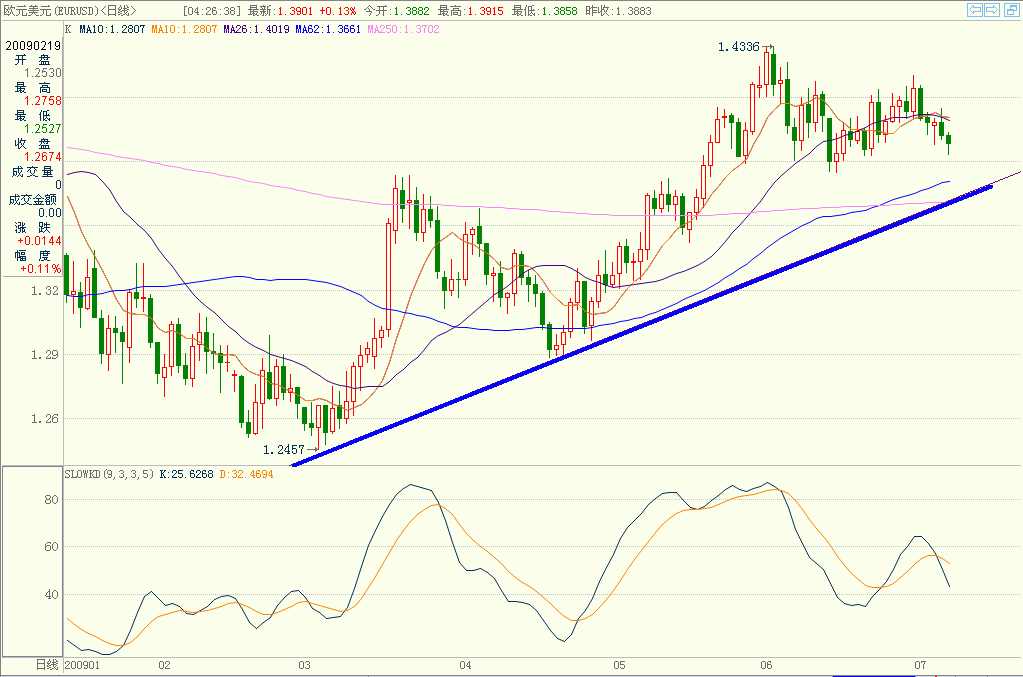Click the K:25.6268 stochastic value

click(x=187, y=474)
